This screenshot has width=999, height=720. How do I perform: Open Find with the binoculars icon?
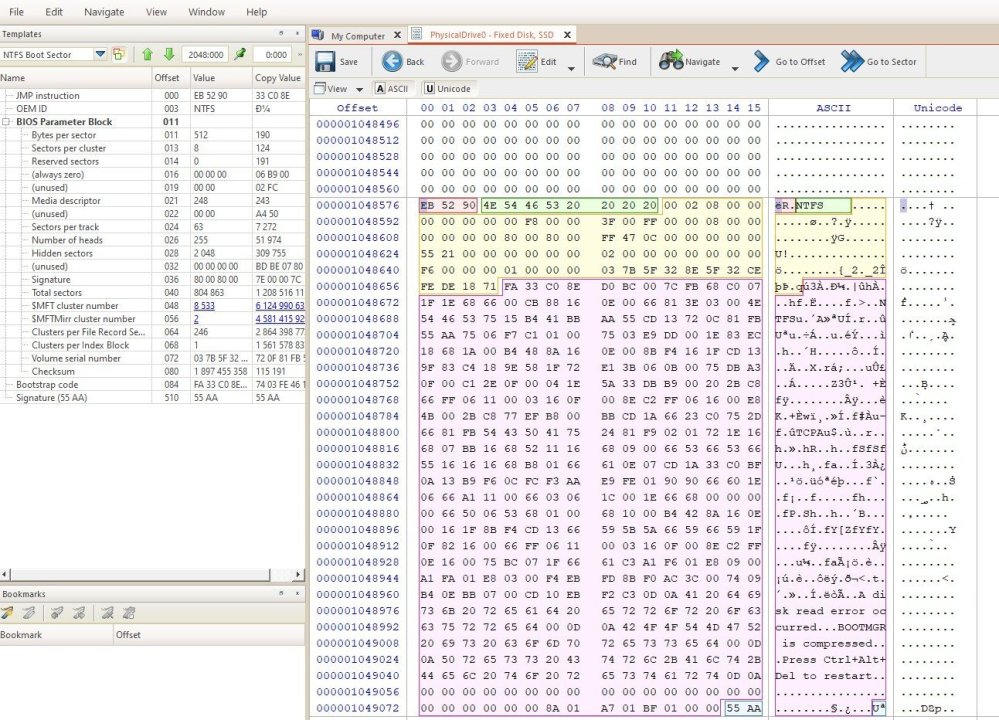[x=604, y=62]
